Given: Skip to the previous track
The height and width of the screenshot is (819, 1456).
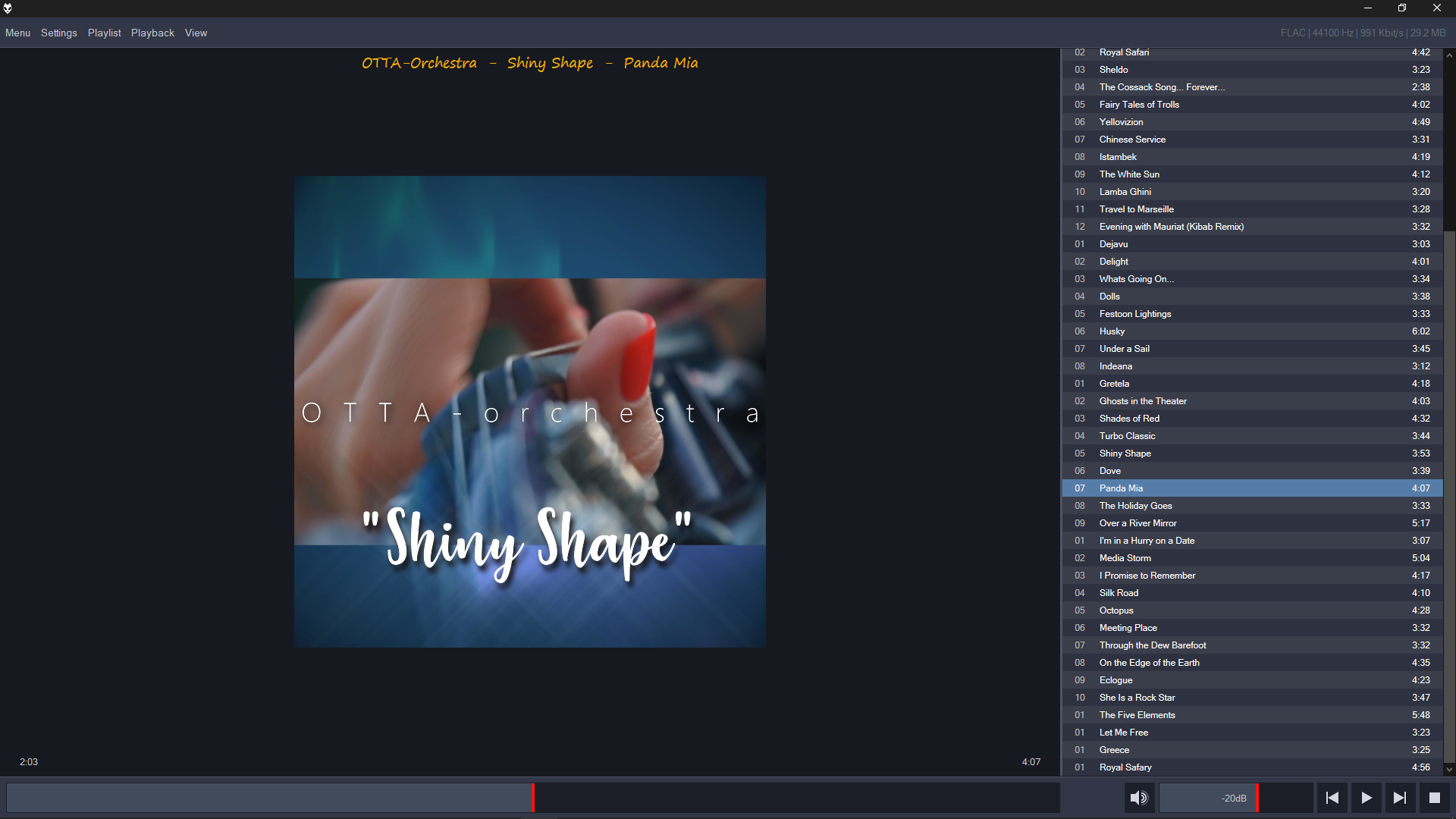Looking at the screenshot, I should (1332, 798).
